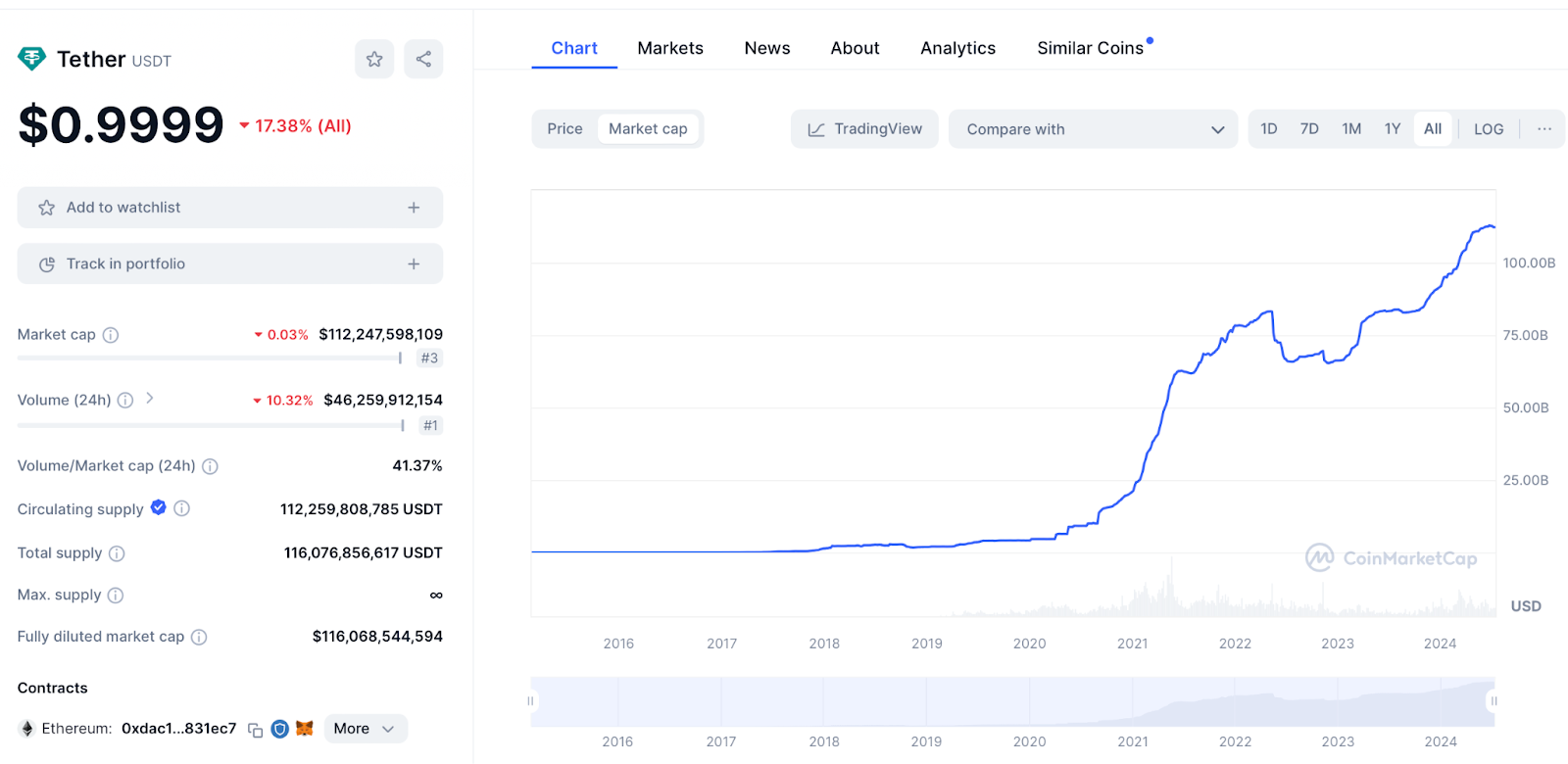Click Track in portfolio button
The width and height of the screenshot is (1568, 764).
230,263
